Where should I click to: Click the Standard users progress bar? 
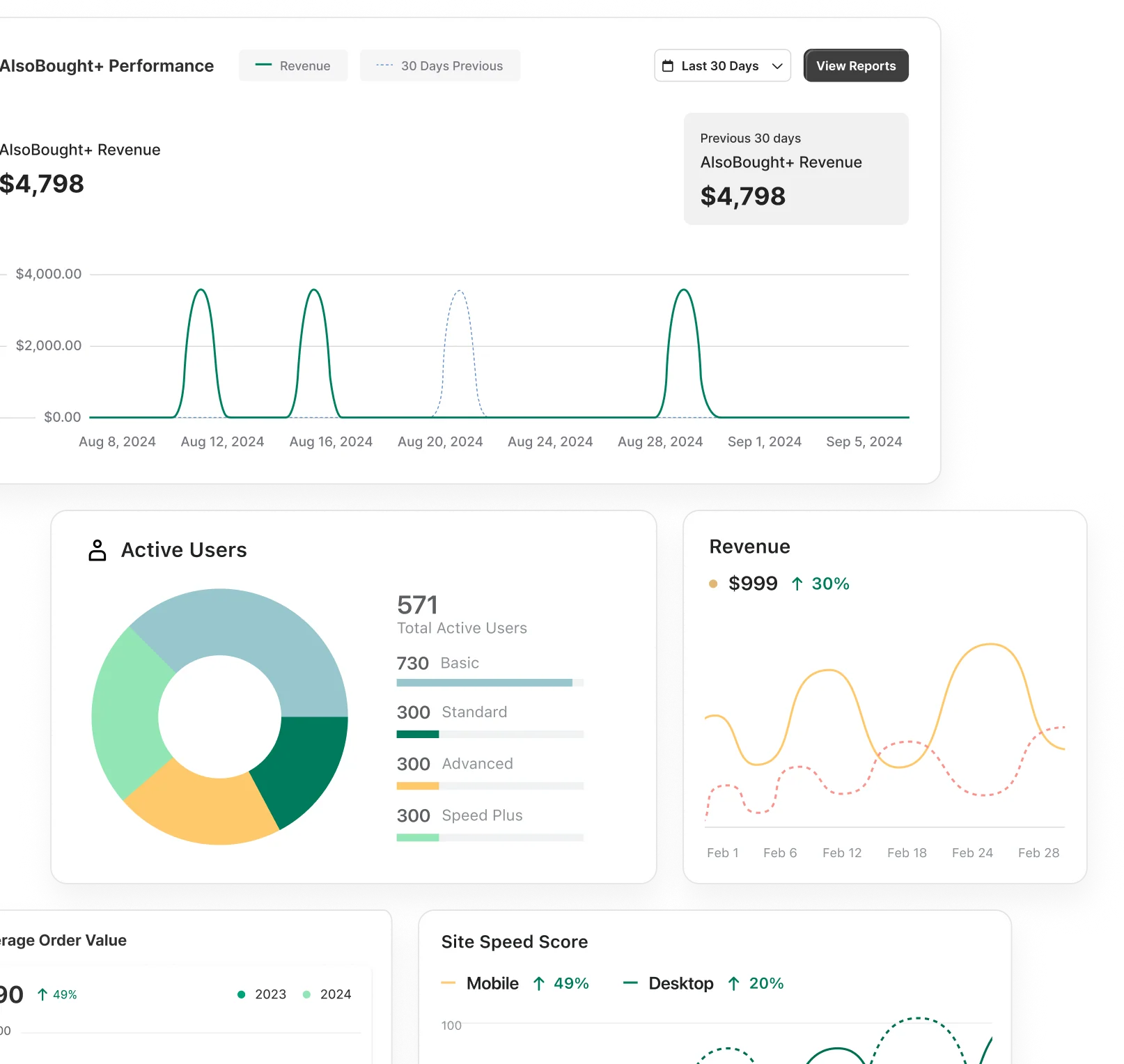point(490,734)
